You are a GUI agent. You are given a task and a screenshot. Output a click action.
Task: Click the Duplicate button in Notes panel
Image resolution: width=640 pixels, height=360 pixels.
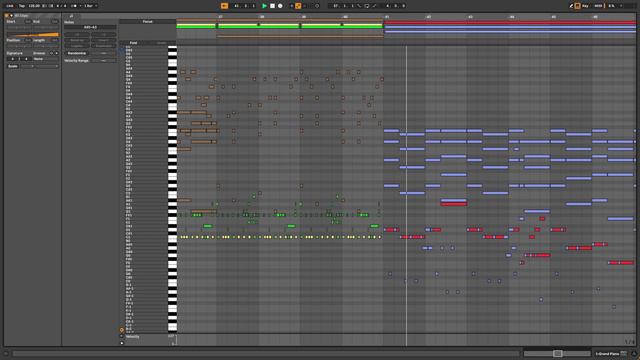104,46
